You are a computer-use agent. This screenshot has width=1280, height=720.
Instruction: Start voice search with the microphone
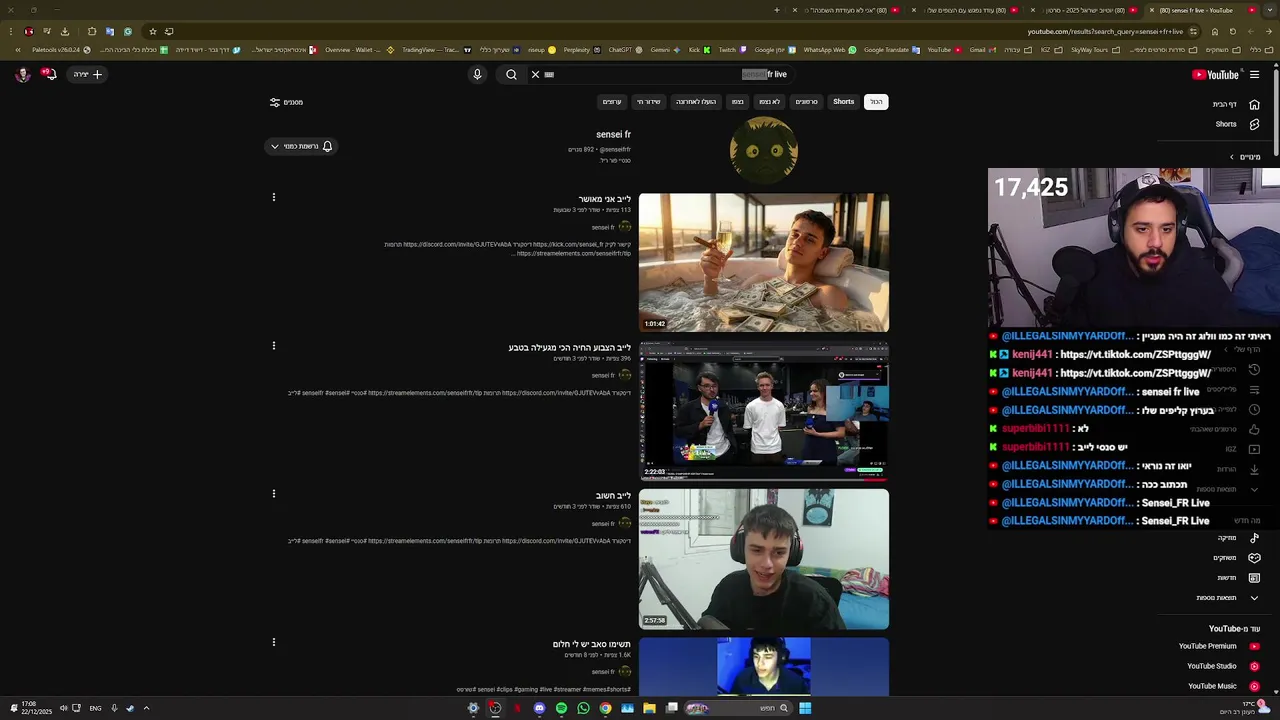(x=477, y=74)
